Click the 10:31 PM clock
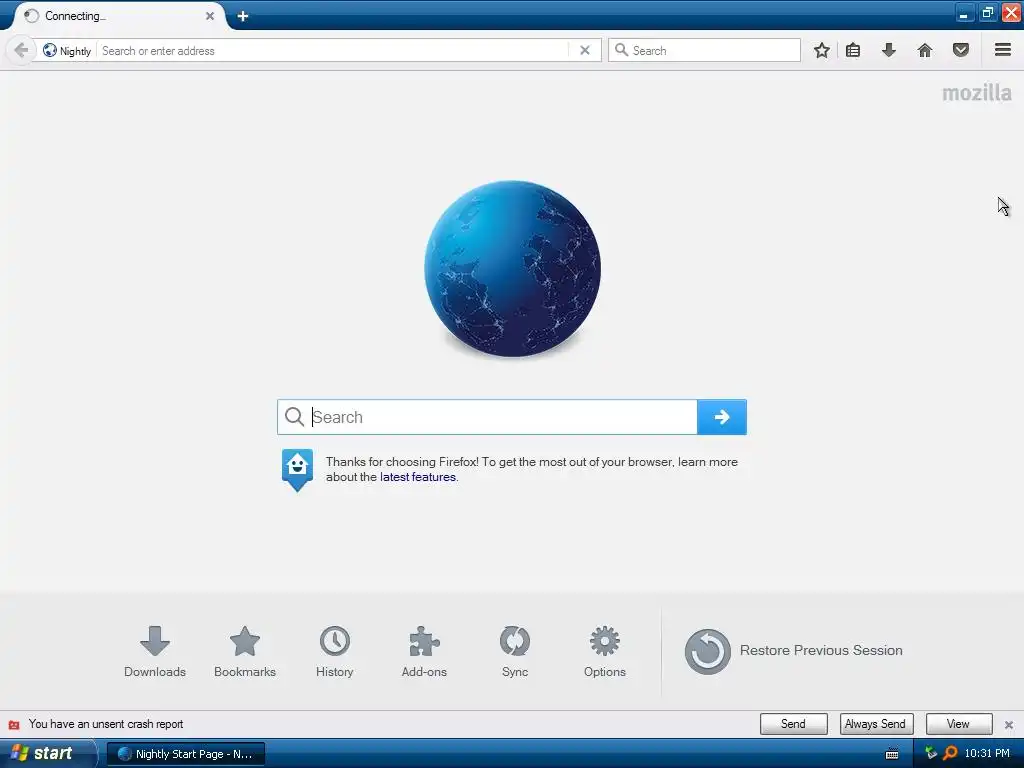Viewport: 1024px width, 768px height. coord(987,754)
